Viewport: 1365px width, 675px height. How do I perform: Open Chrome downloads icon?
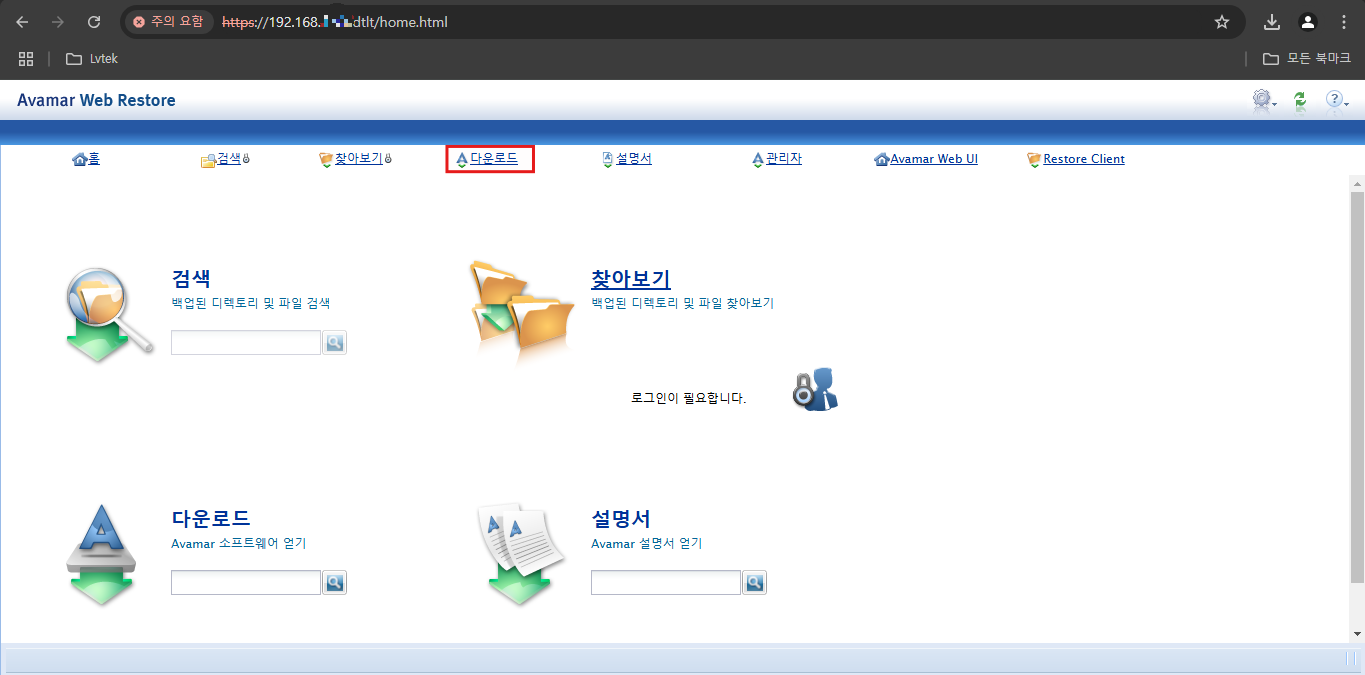1272,21
